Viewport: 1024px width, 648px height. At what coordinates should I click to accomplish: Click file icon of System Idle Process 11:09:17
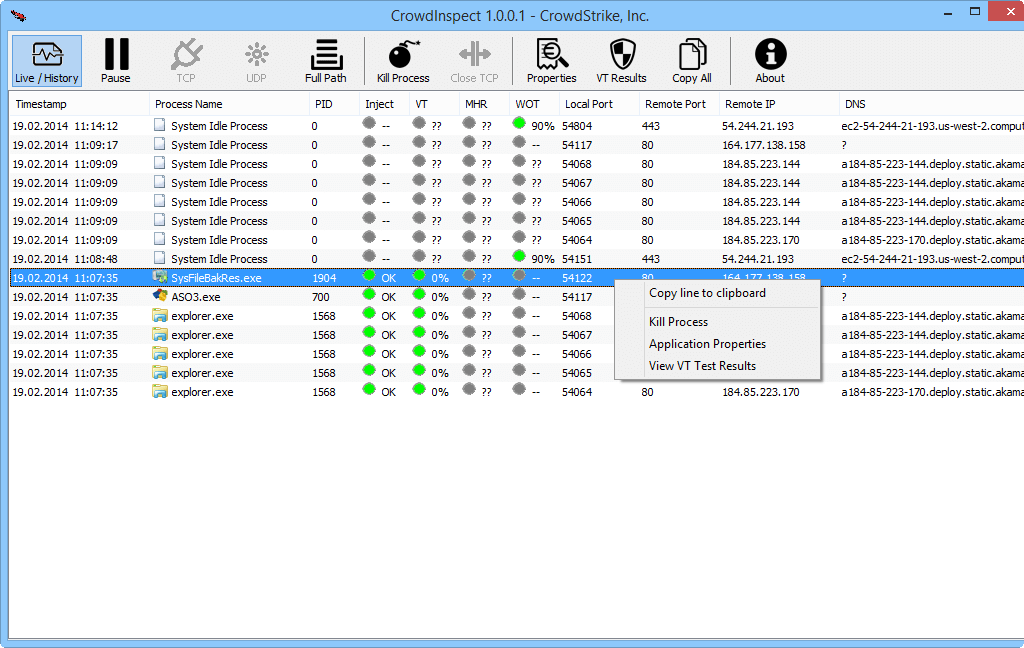click(160, 144)
